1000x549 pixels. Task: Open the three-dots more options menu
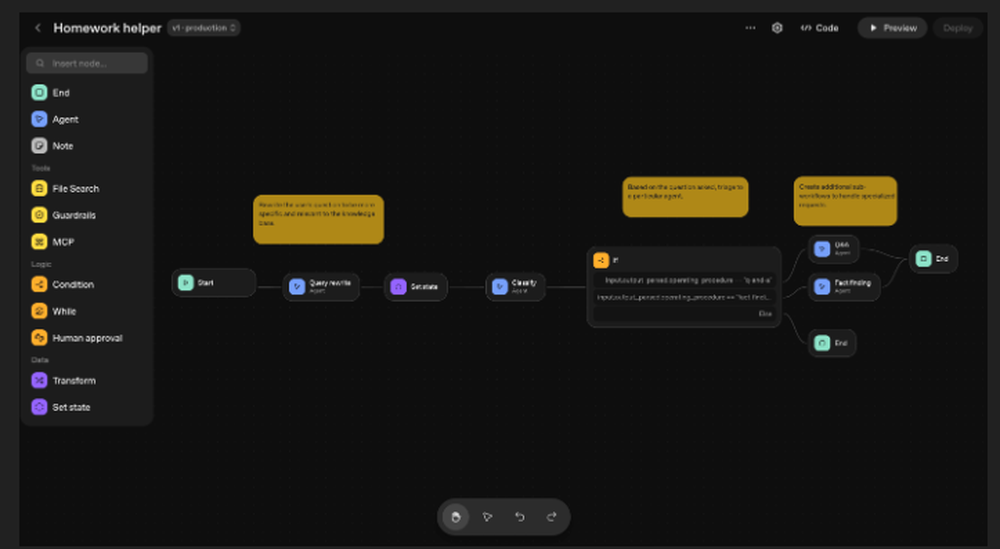click(750, 28)
